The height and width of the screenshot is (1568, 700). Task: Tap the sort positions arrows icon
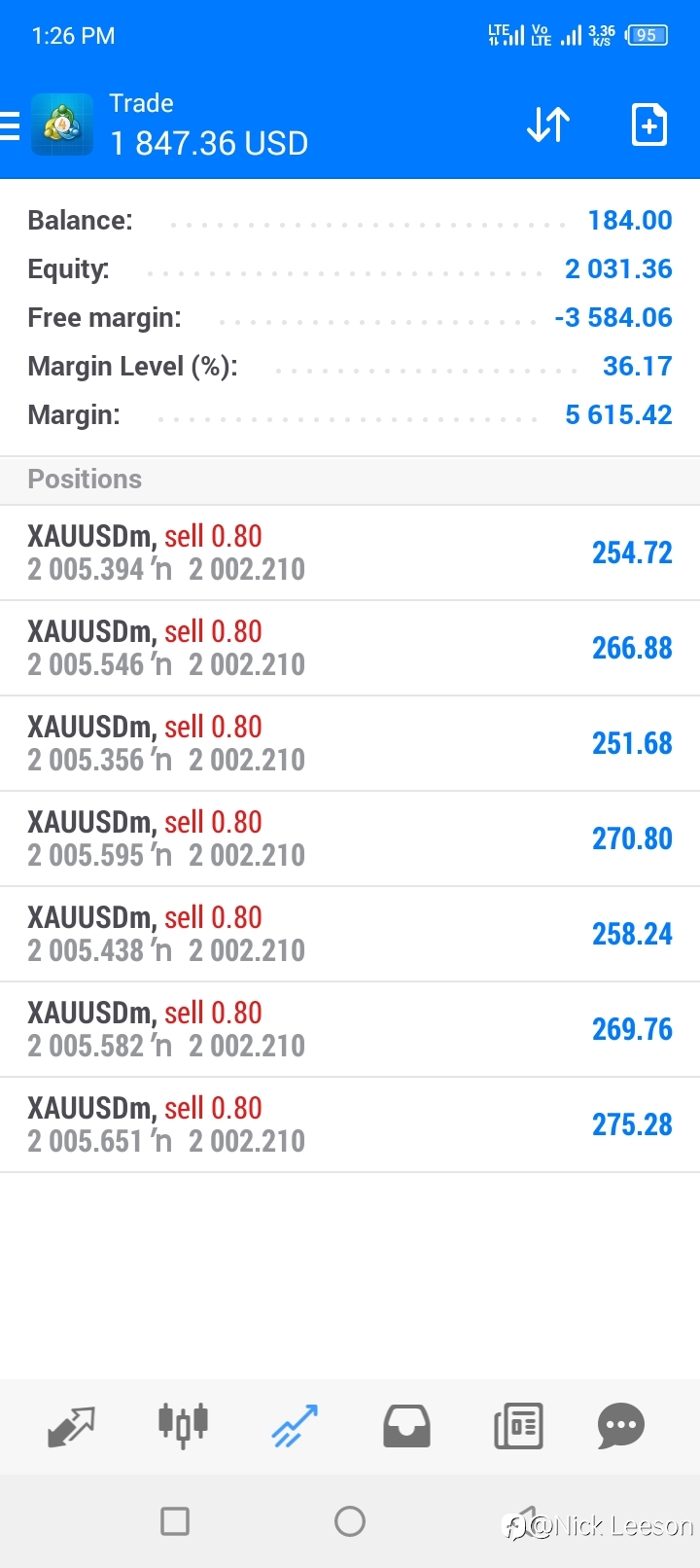548,125
